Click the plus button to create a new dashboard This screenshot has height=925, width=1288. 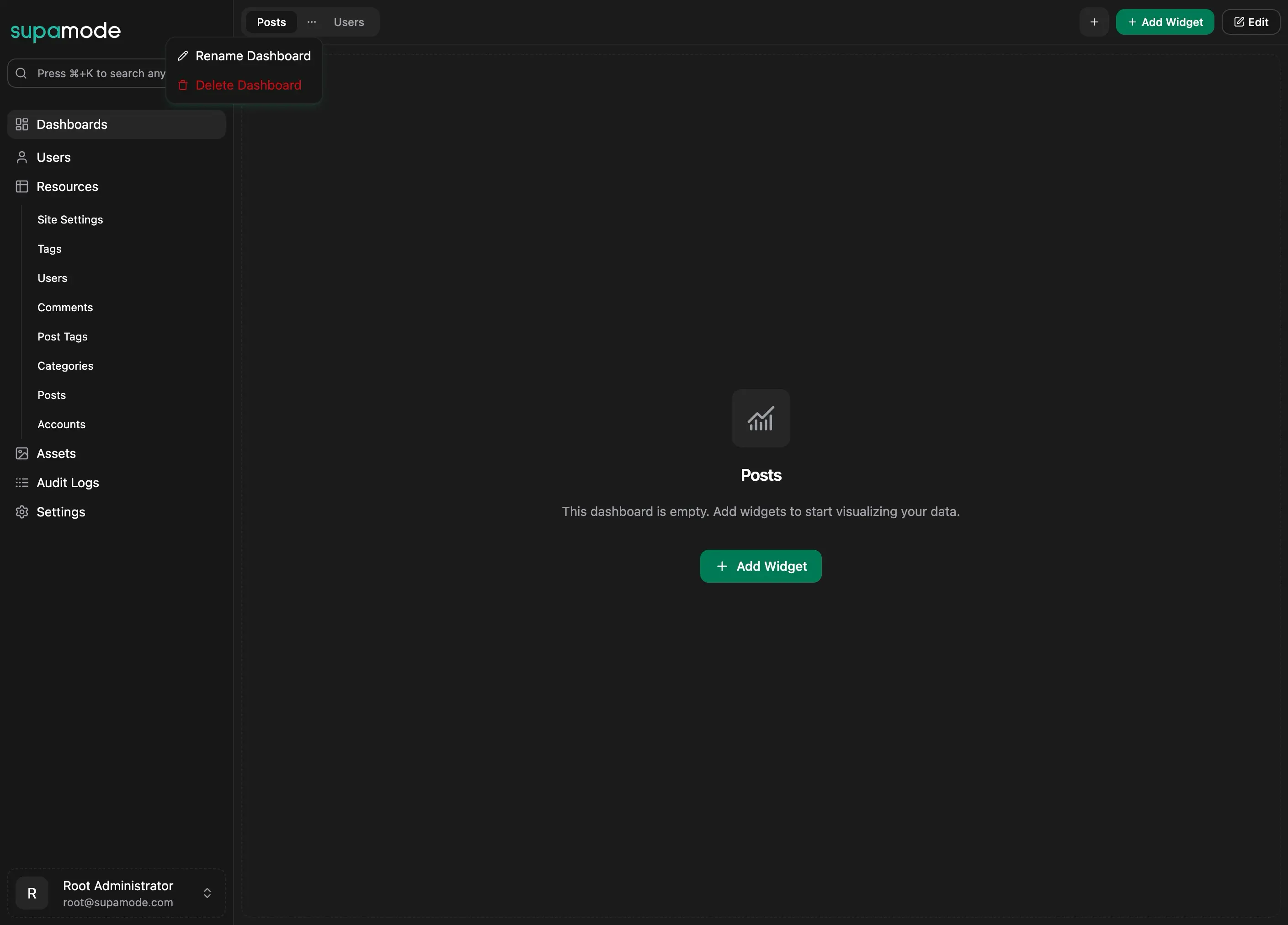point(1094,22)
